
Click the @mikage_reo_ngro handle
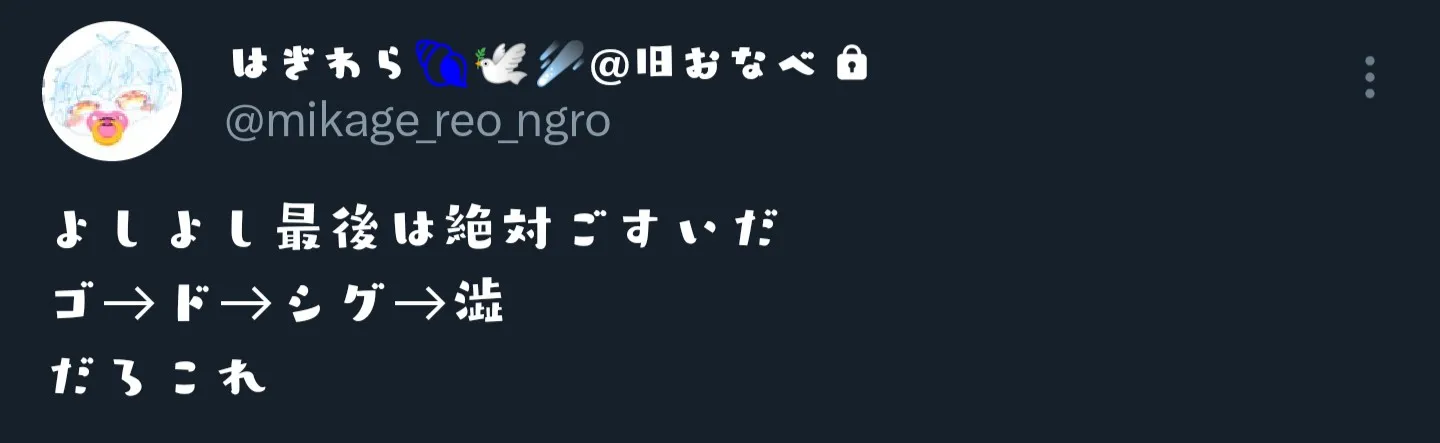[417, 122]
